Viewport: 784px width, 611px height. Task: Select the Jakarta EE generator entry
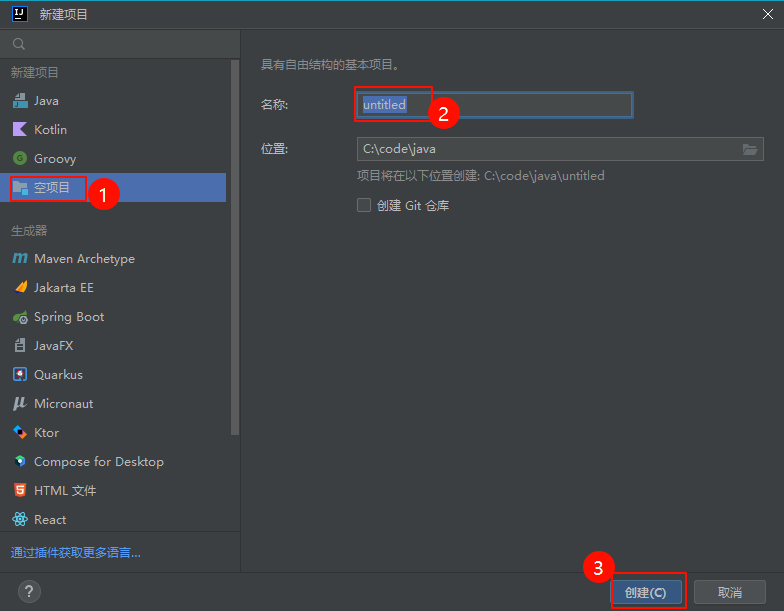coord(113,288)
